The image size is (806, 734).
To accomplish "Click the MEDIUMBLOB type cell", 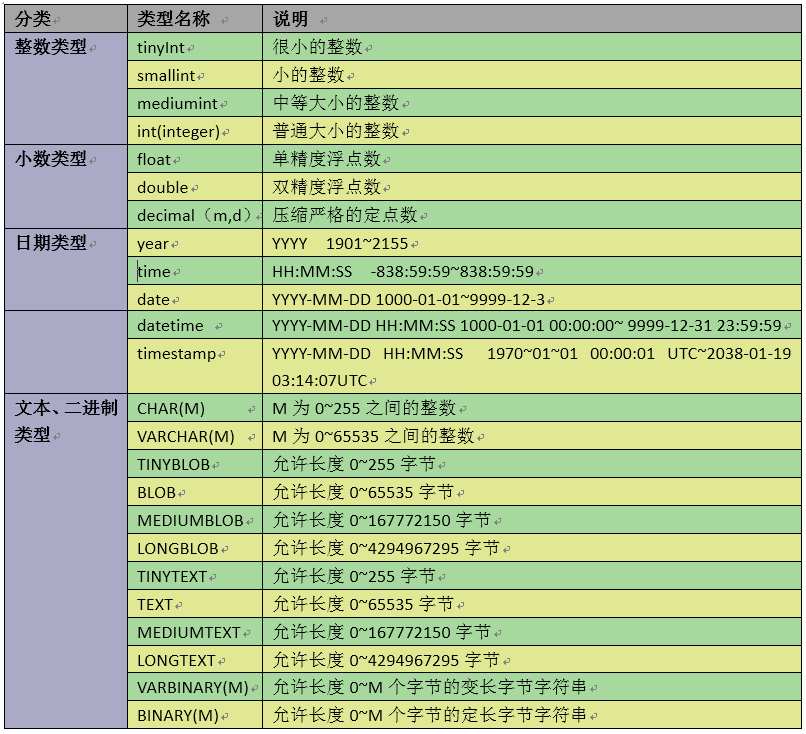I will [x=195, y=520].
